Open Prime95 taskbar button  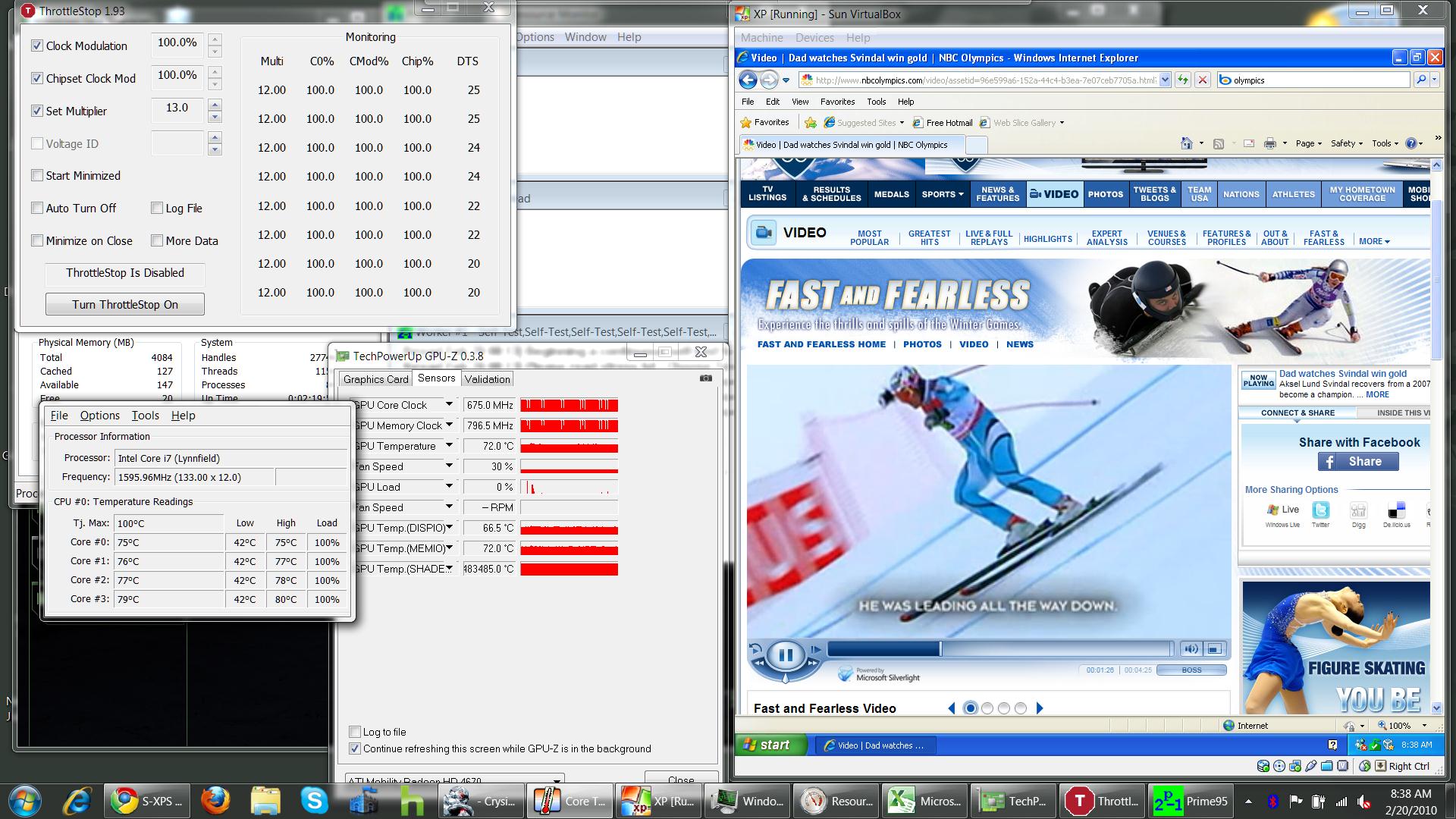coord(1191,801)
